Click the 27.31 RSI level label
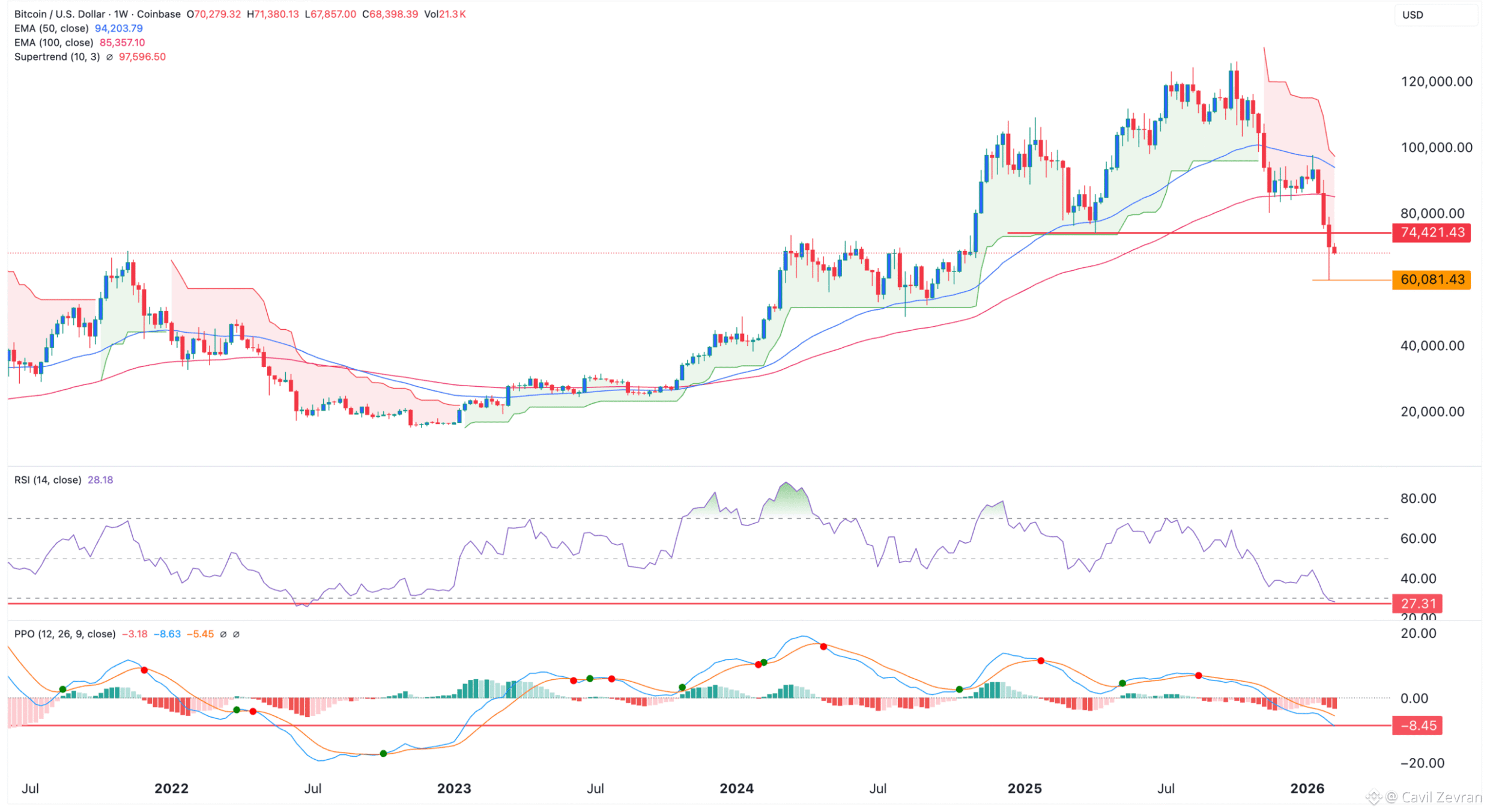 click(1417, 604)
